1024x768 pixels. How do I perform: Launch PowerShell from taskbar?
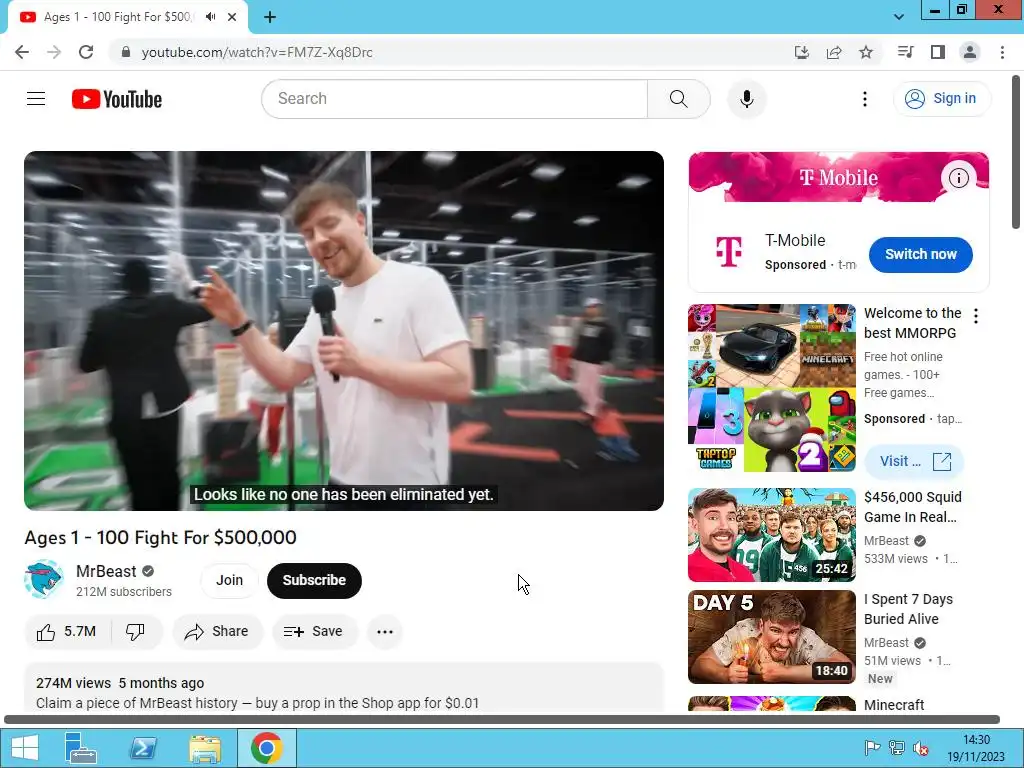click(143, 748)
